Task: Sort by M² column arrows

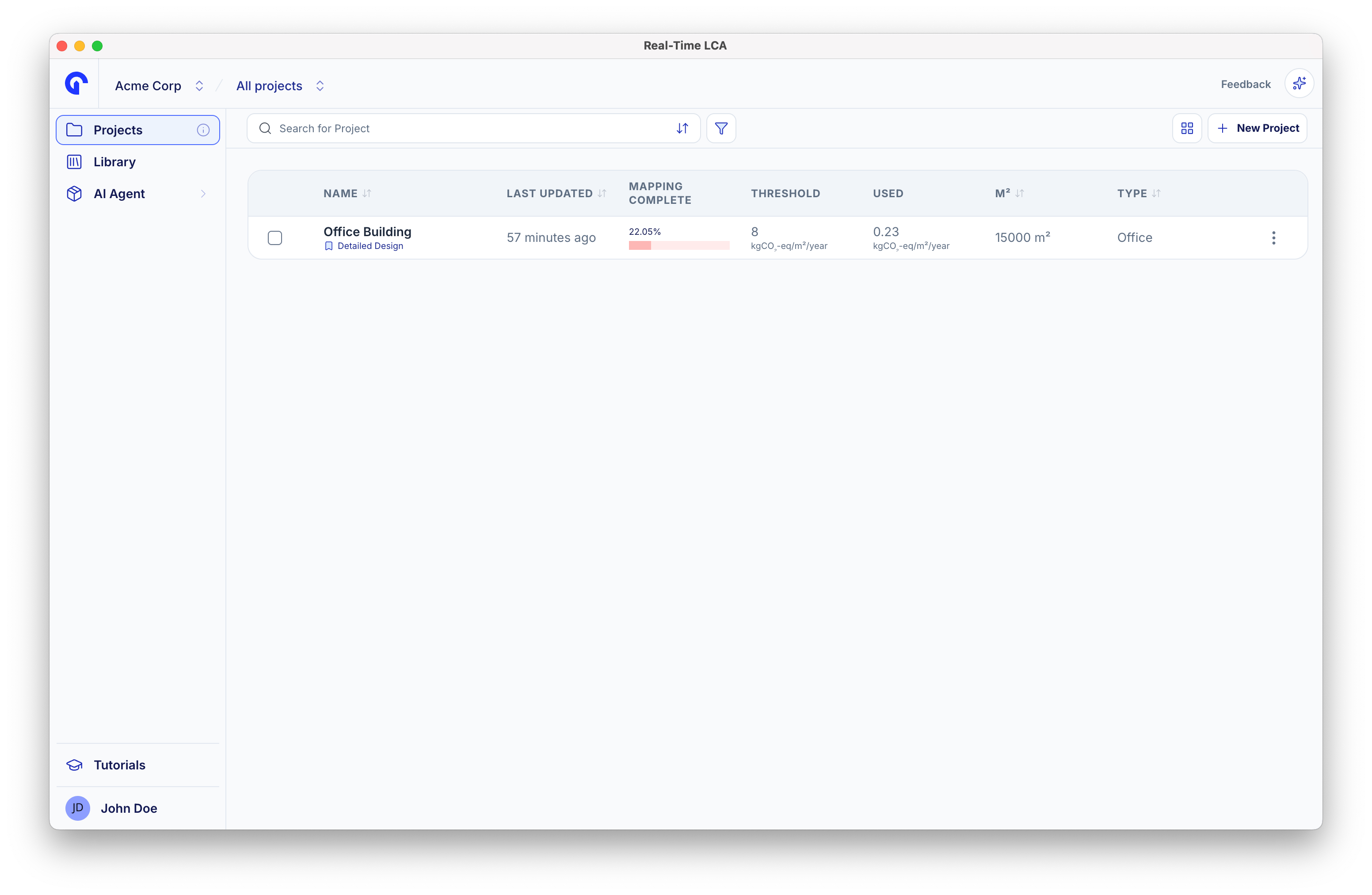Action: (1020, 193)
